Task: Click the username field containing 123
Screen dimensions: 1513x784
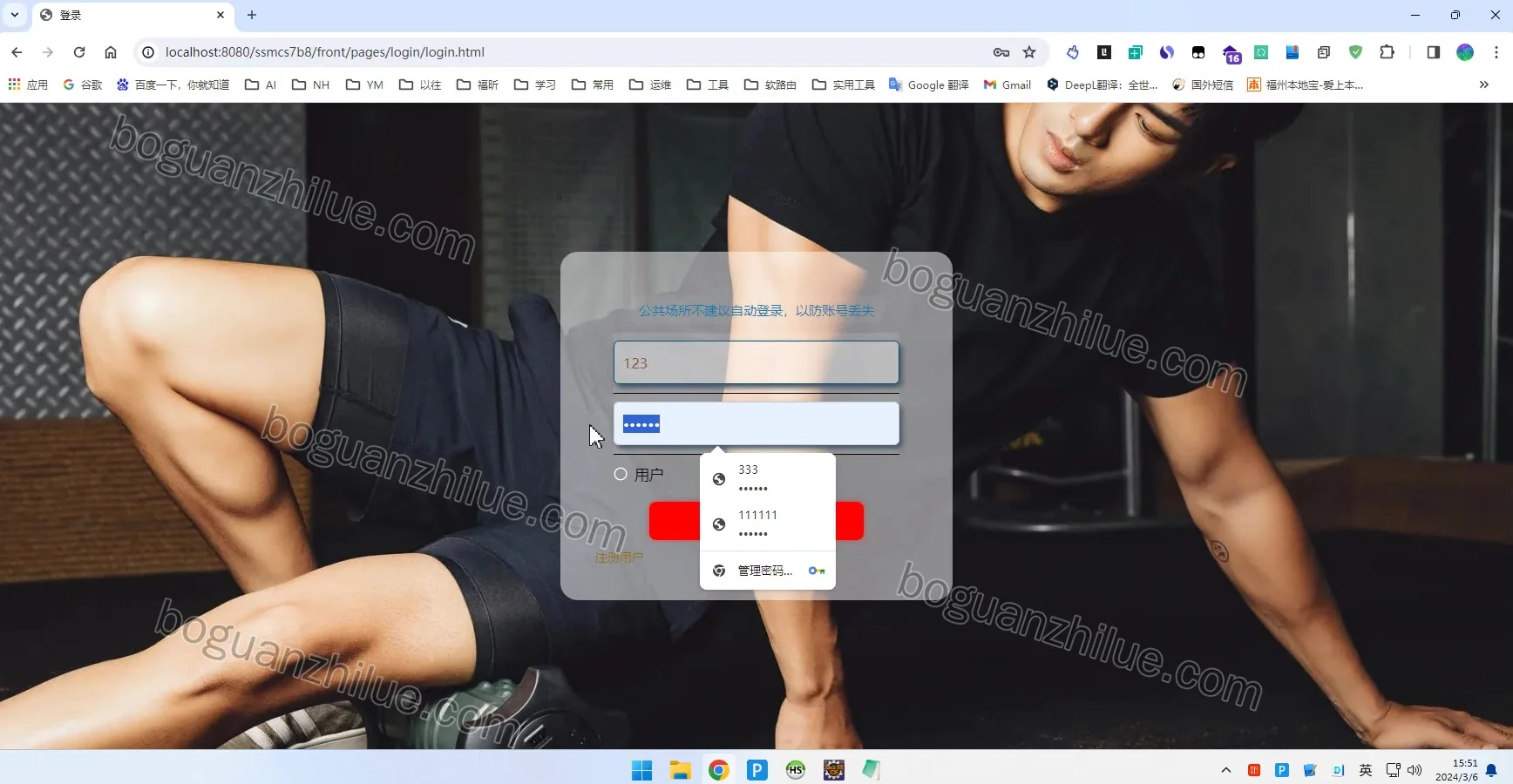Action: point(756,362)
